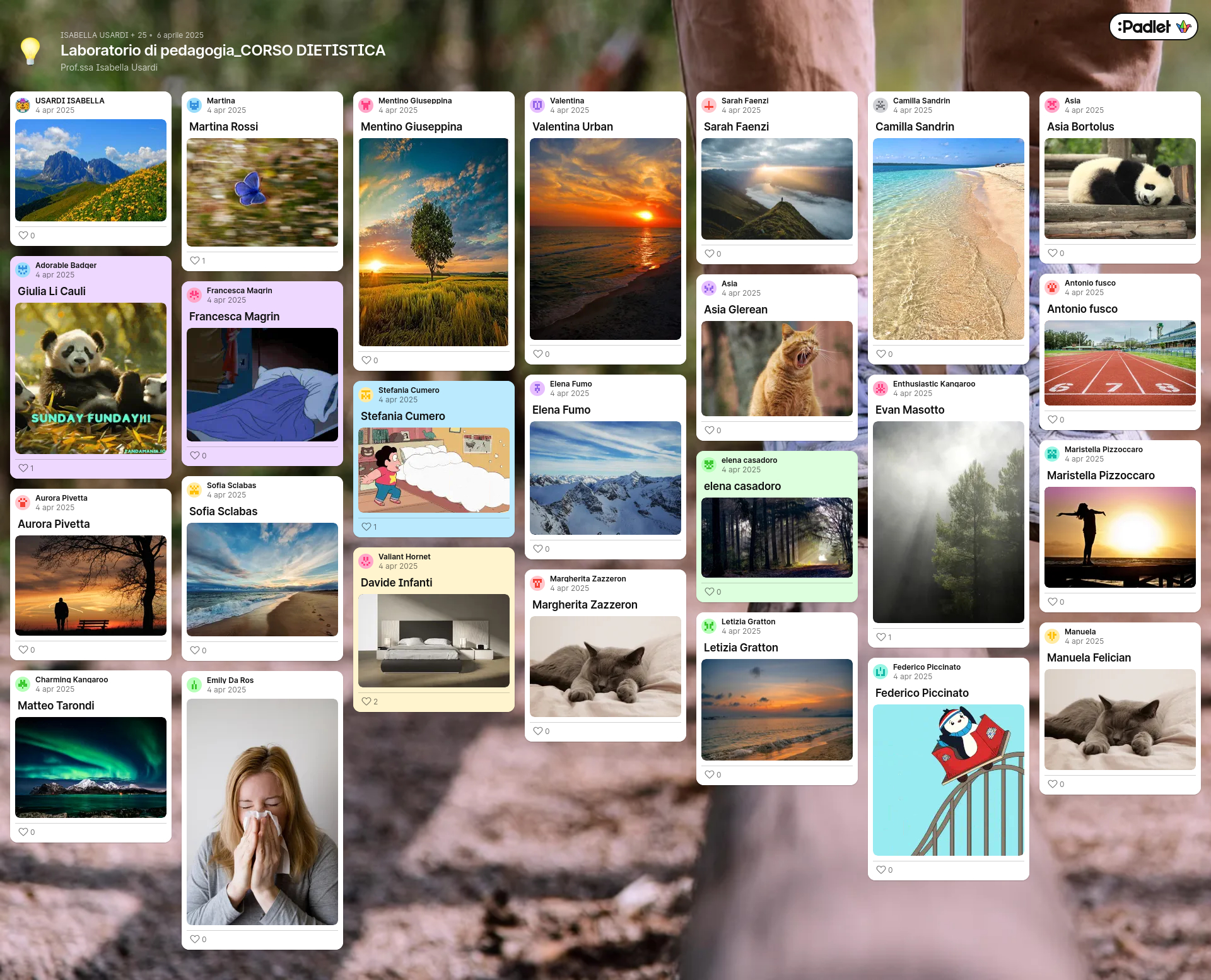Click the like count on Martina Rossi's butterfly post
Screen dimensions: 1211x980
[x=197, y=260]
